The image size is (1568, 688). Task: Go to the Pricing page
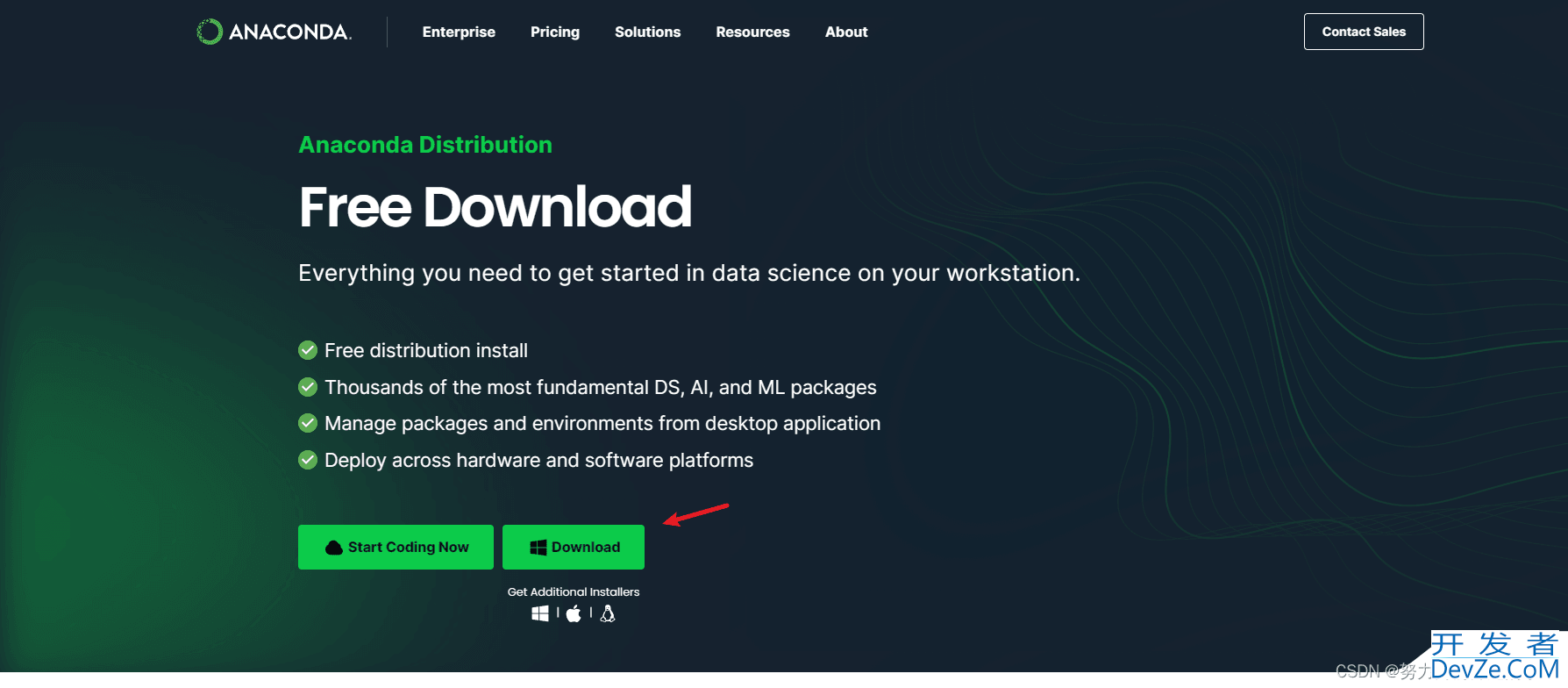click(555, 32)
